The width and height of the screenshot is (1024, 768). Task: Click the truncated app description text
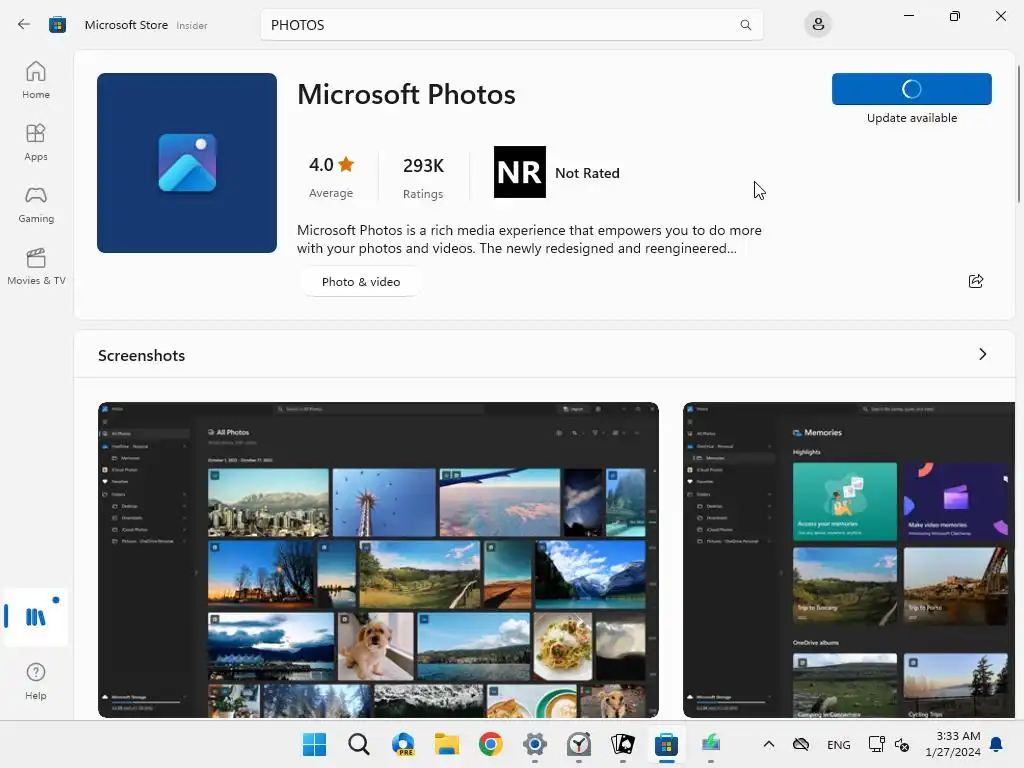click(x=529, y=239)
